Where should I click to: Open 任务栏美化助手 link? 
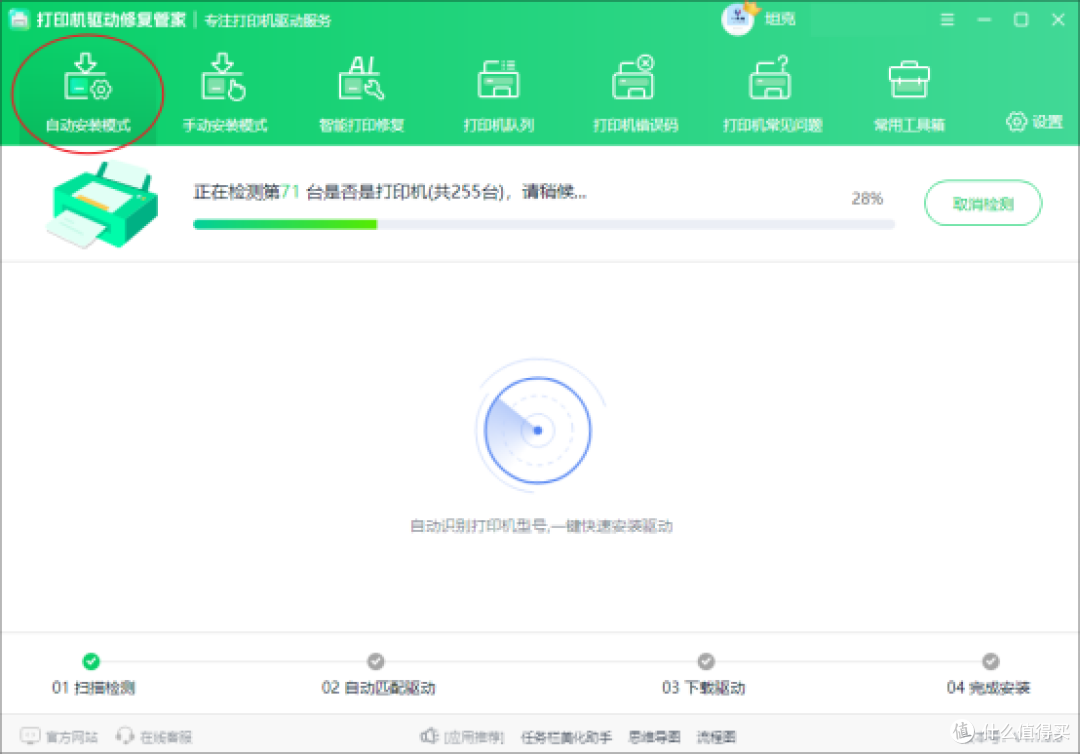tap(565, 737)
